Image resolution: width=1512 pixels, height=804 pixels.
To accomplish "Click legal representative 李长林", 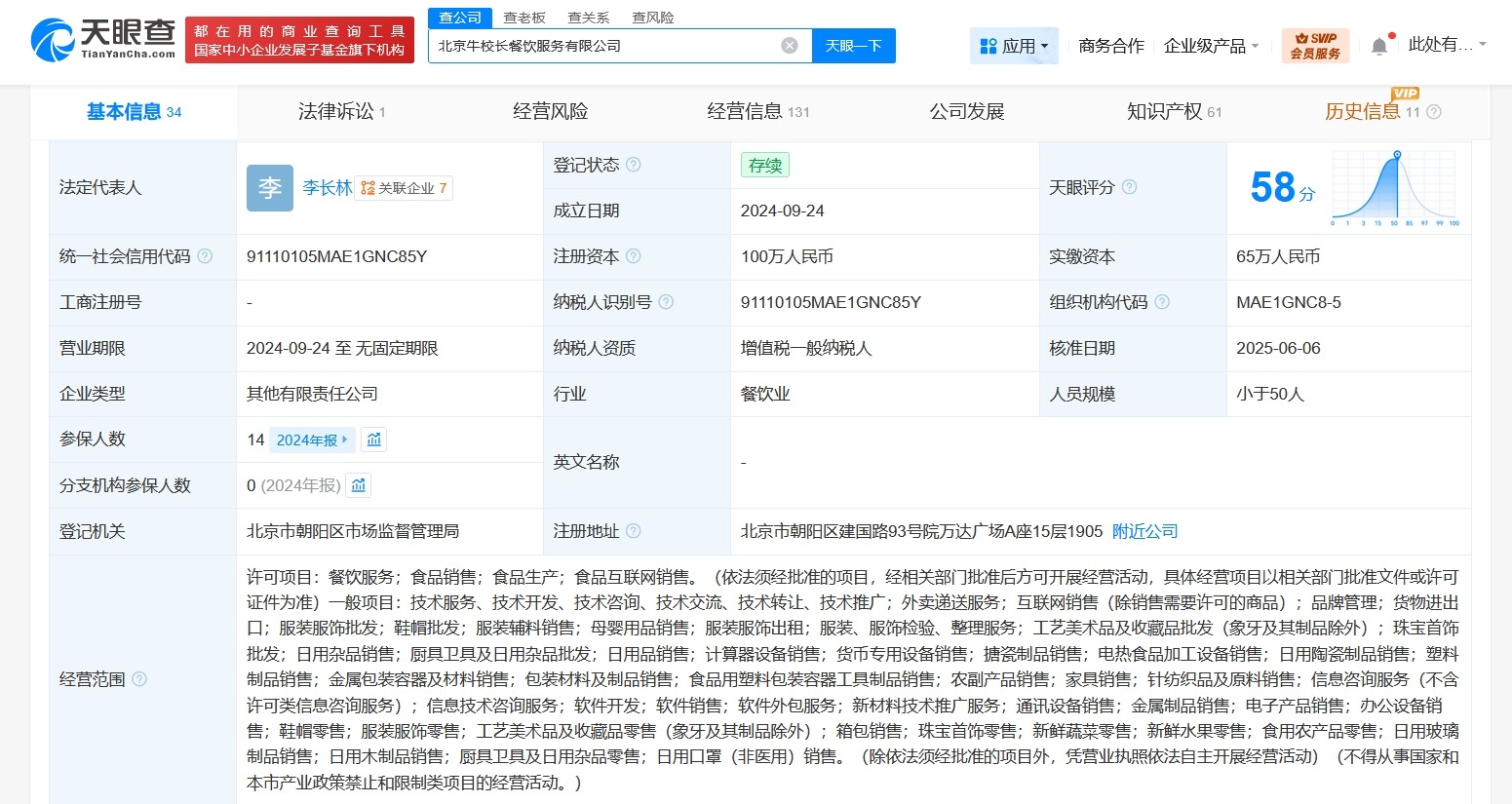I will 328,187.
